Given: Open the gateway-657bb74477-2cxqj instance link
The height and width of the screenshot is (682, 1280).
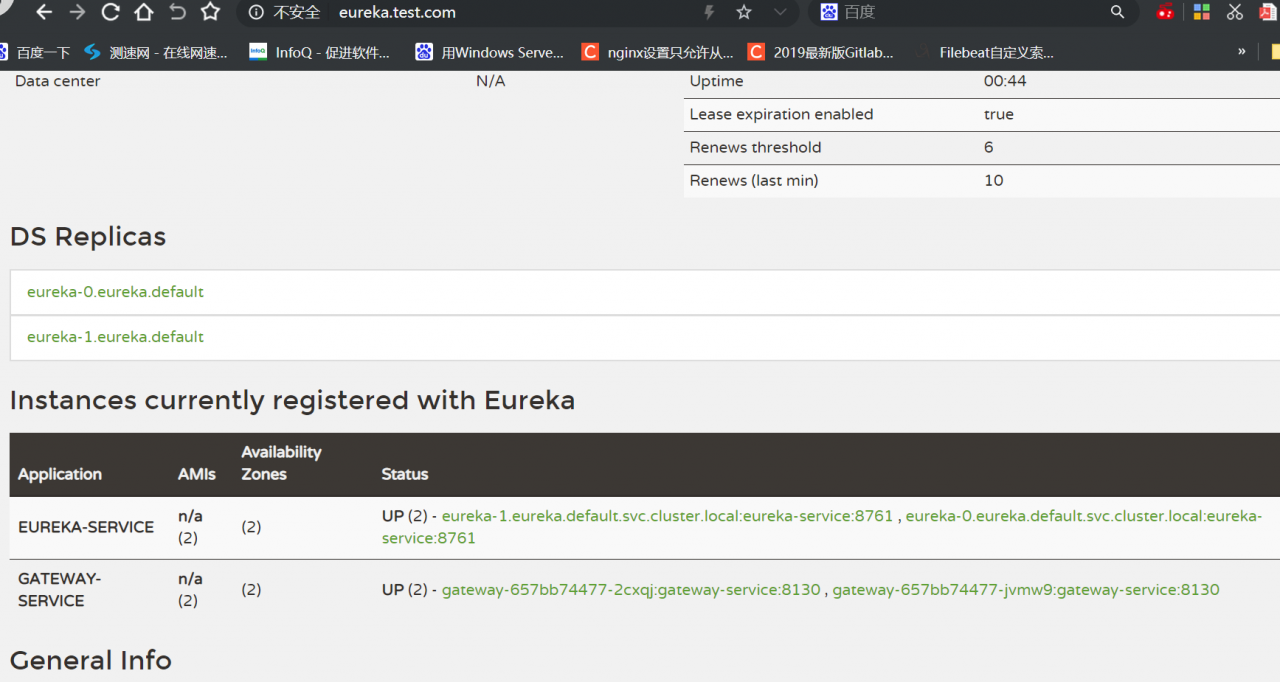Looking at the screenshot, I should (631, 590).
